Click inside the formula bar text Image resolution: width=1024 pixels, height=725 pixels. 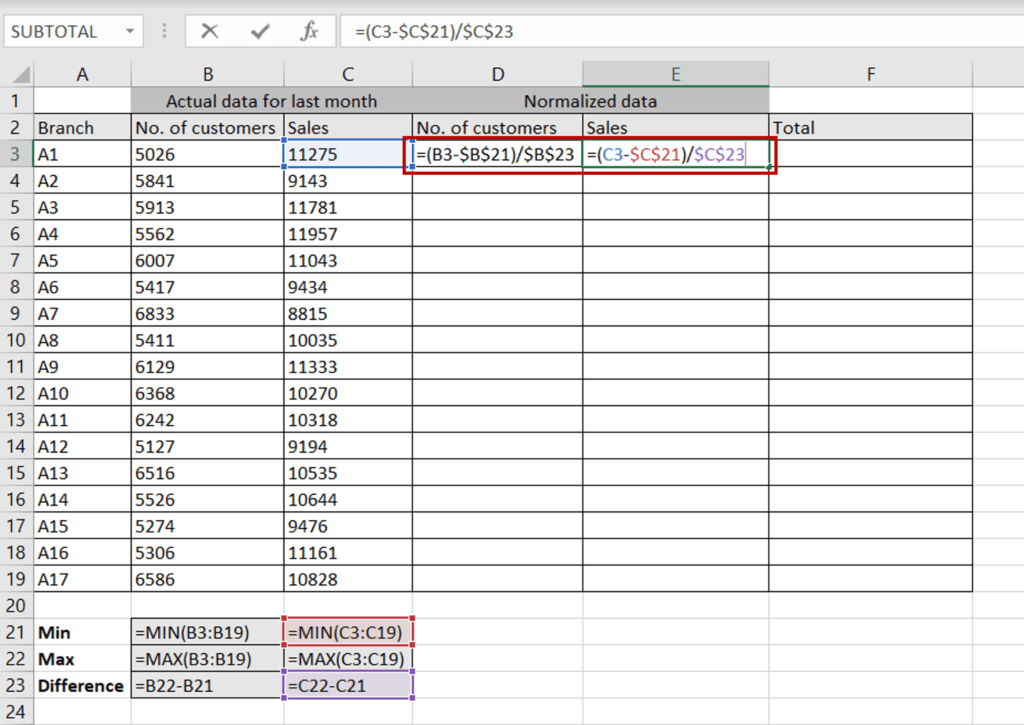(x=434, y=31)
